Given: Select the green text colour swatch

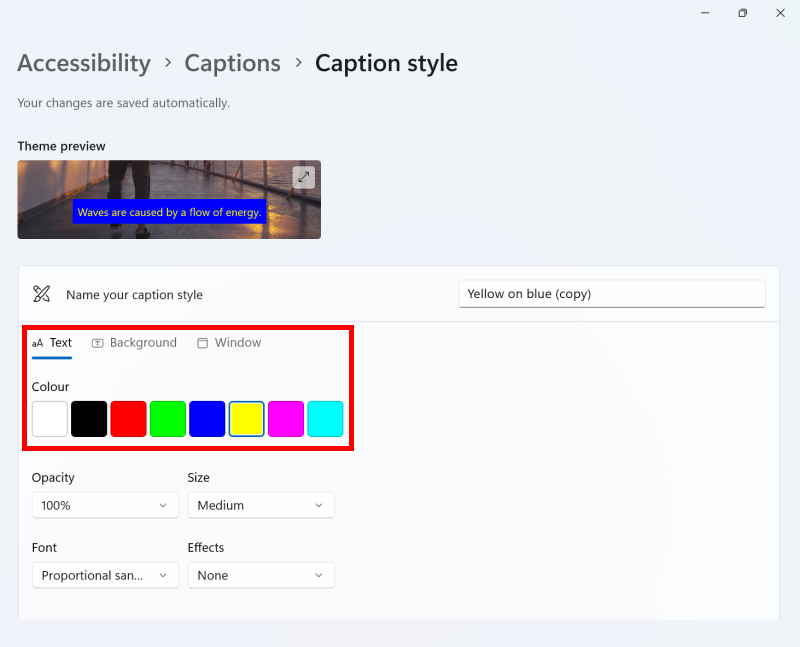Looking at the screenshot, I should tap(168, 419).
